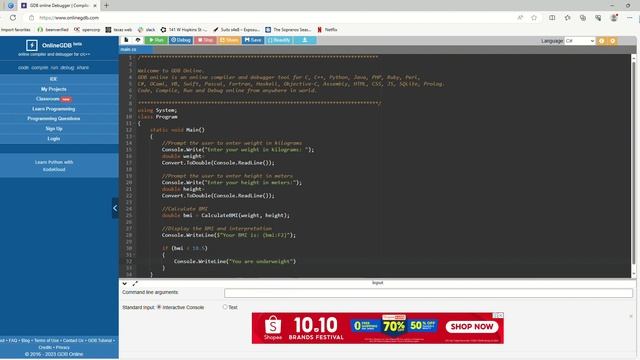The width and height of the screenshot is (640, 360).
Task: Click the split screen icon in browser toolbar
Action: 552,18
